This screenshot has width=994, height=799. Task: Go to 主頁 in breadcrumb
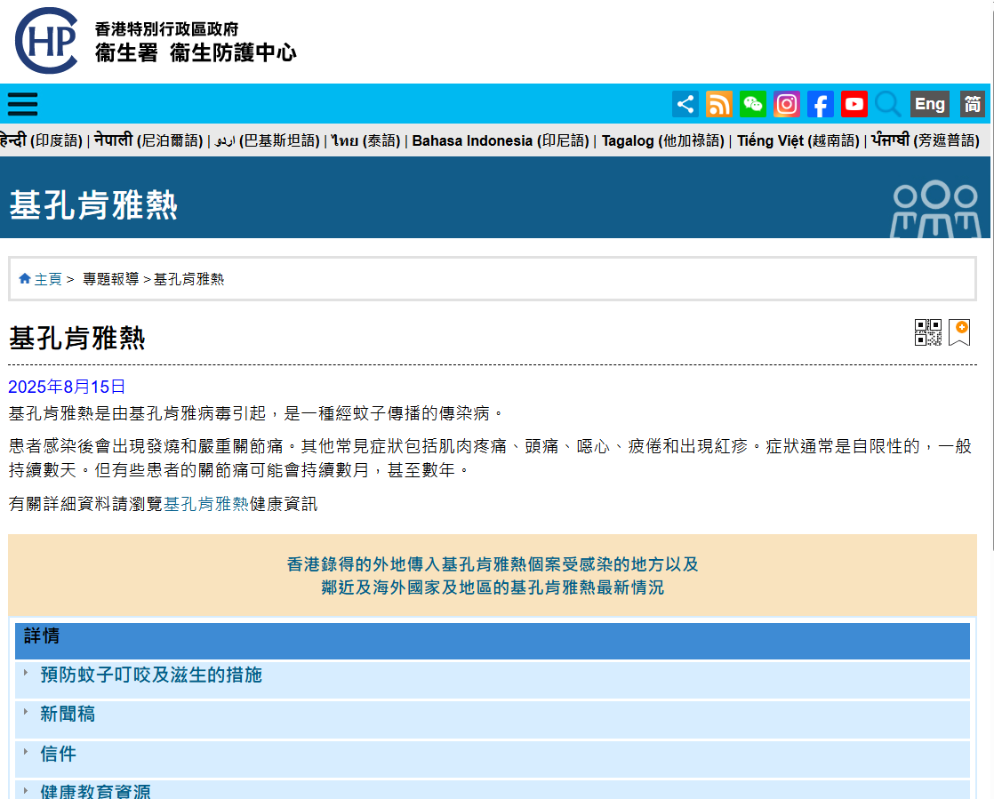coord(47,279)
